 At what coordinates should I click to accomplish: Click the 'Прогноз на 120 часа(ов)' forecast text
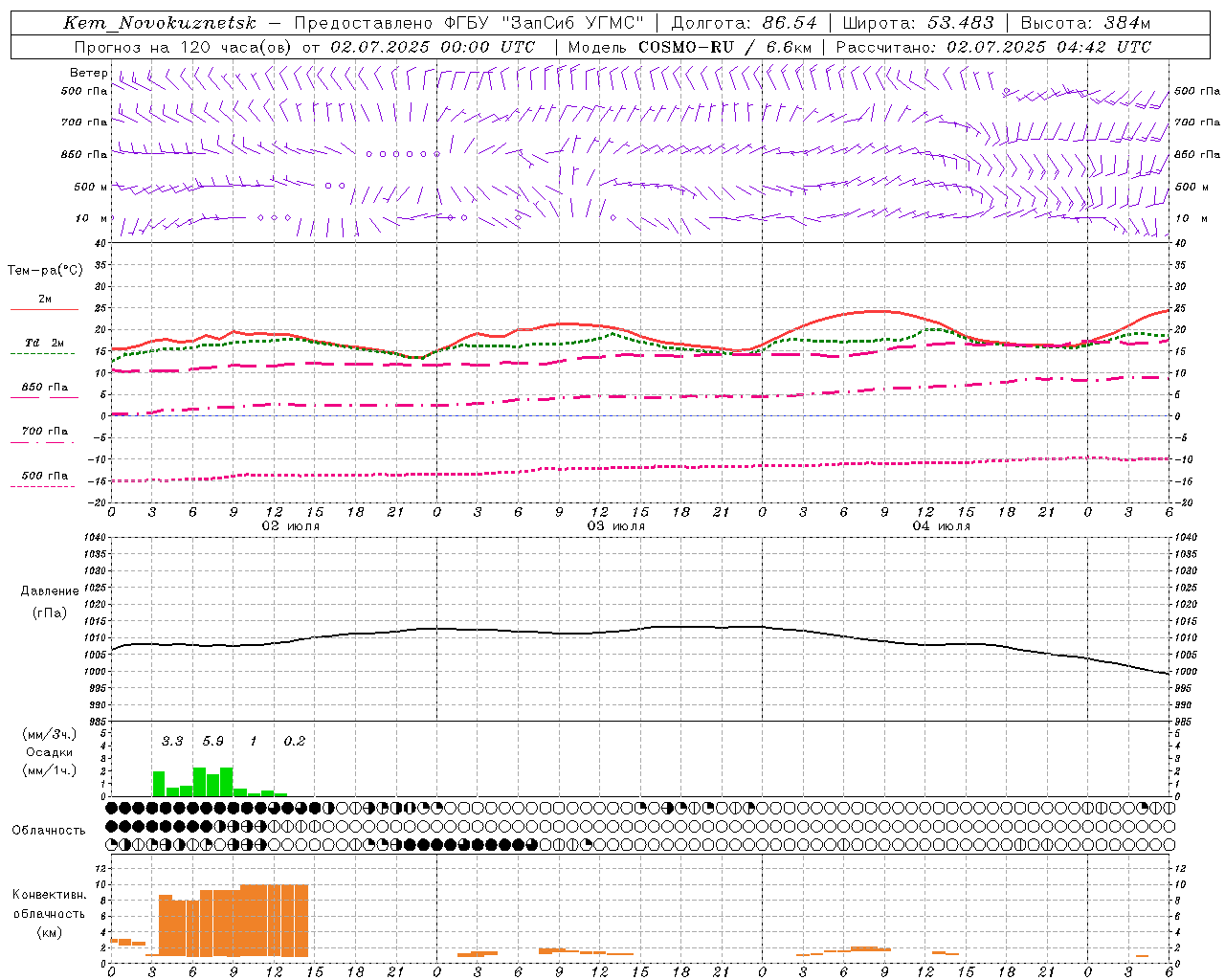coord(184,47)
